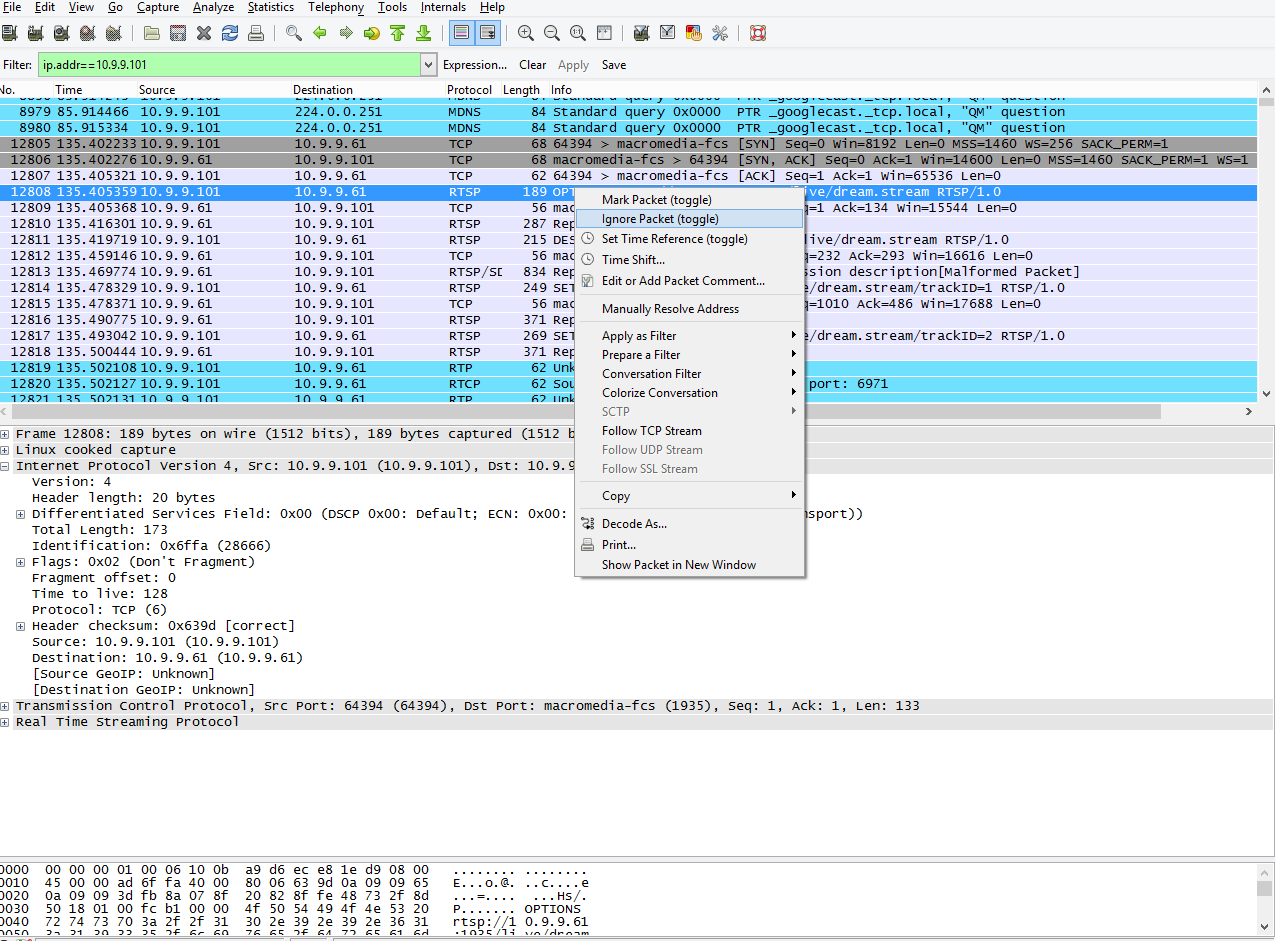Click inside the display filter input field
Viewport: 1275px width, 941px height.
pyautogui.click(x=228, y=65)
